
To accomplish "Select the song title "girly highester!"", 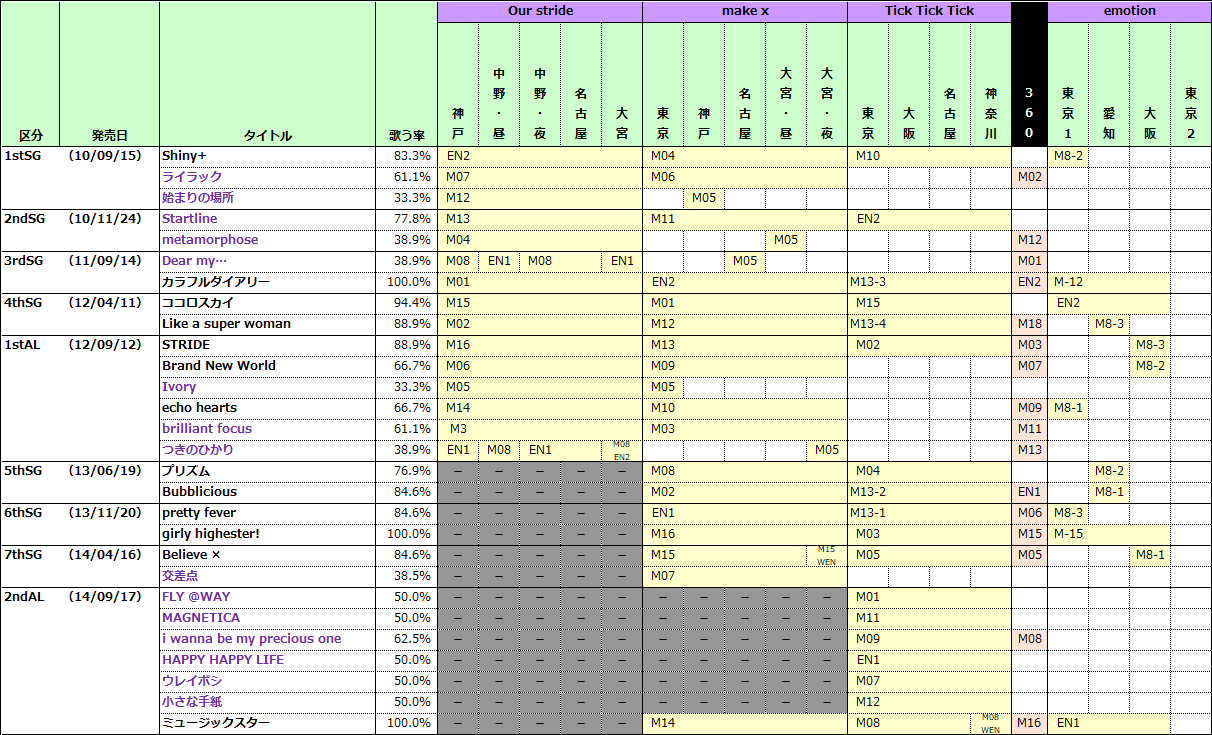I will click(x=211, y=534).
